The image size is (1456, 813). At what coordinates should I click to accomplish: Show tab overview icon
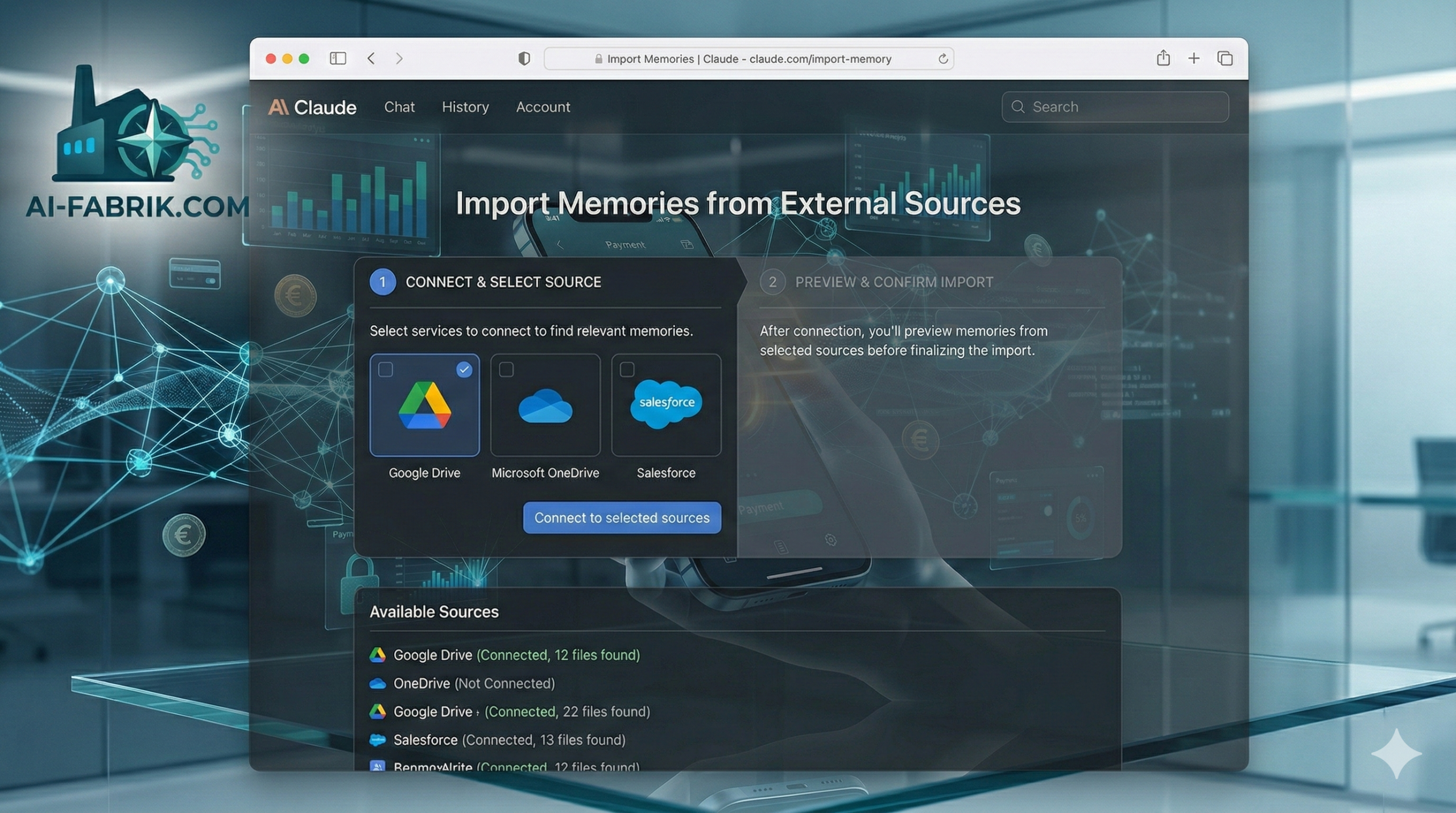[x=1225, y=58]
